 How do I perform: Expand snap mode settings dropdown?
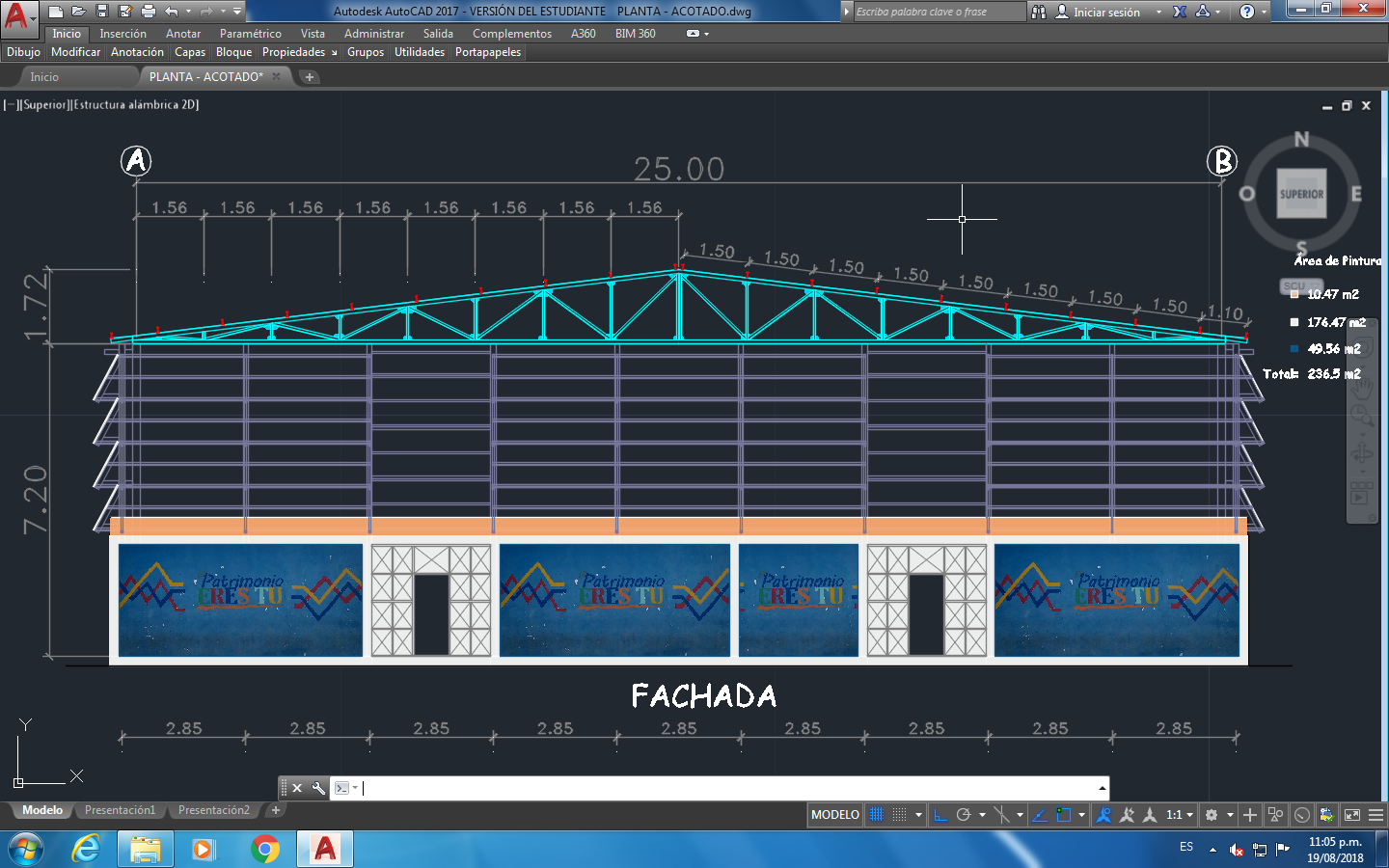[918, 815]
